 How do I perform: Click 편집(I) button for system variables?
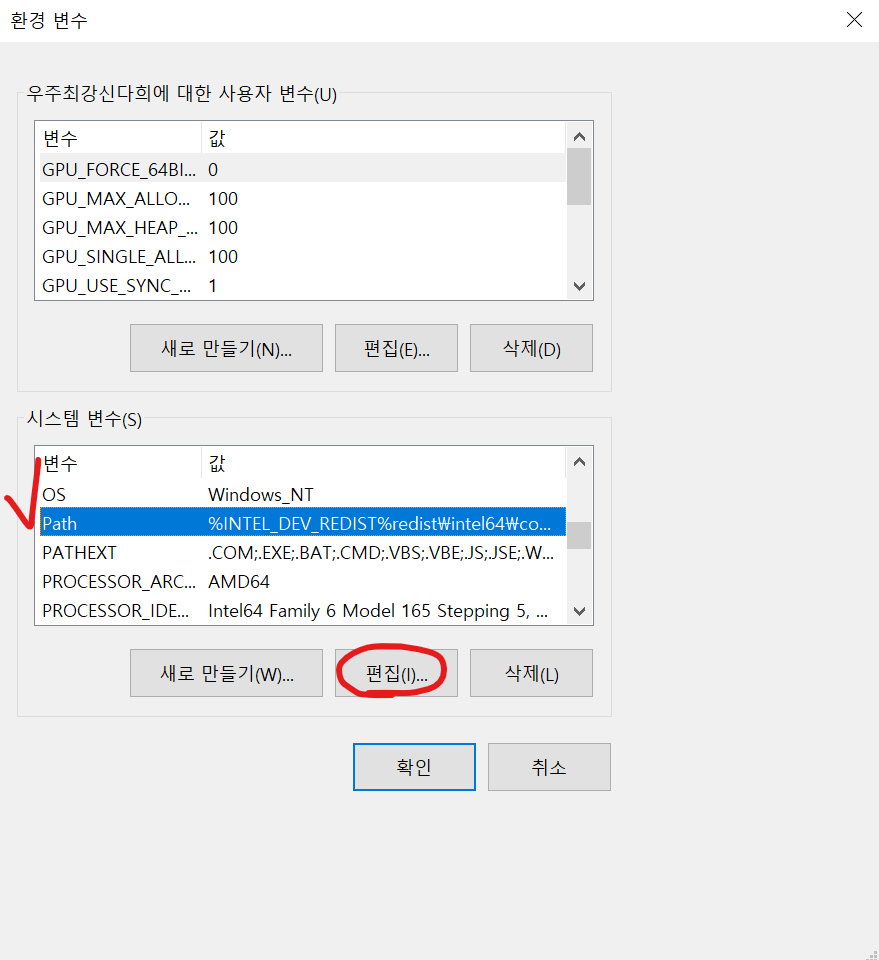click(396, 673)
